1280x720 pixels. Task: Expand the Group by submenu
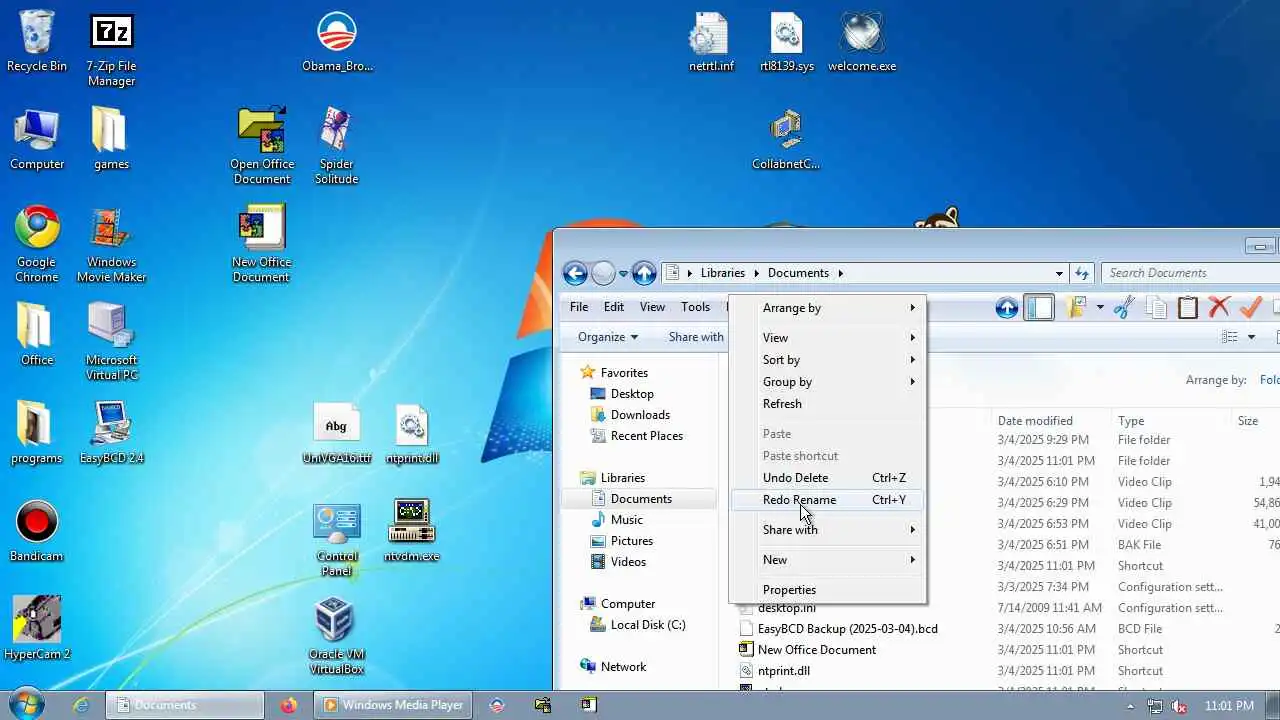(828, 382)
